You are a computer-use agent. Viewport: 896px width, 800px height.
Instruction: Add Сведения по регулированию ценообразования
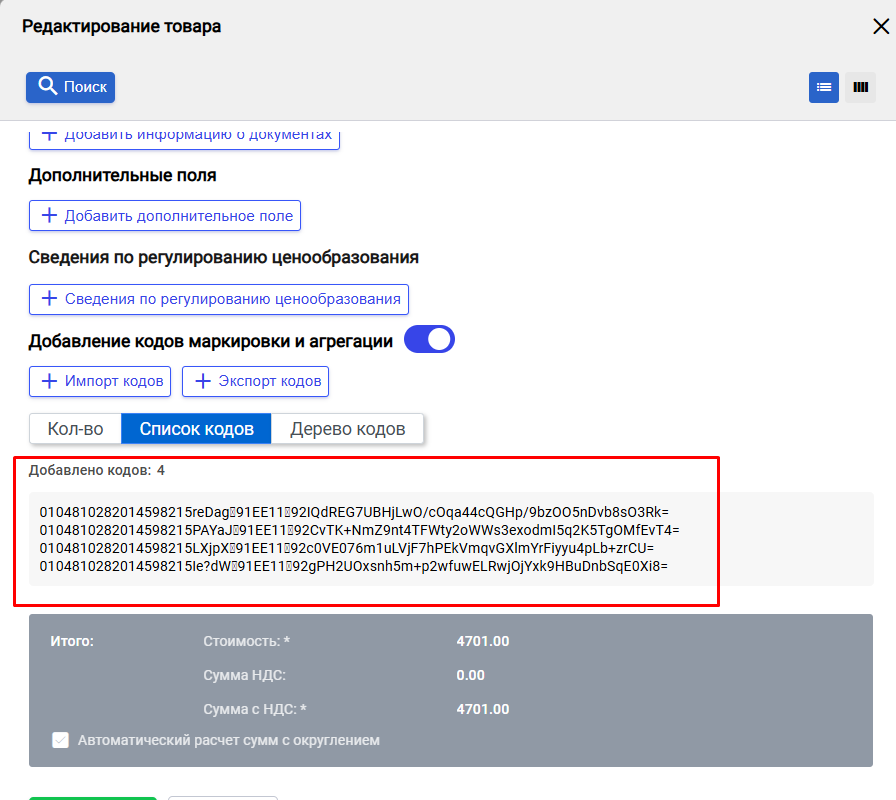pos(219,299)
